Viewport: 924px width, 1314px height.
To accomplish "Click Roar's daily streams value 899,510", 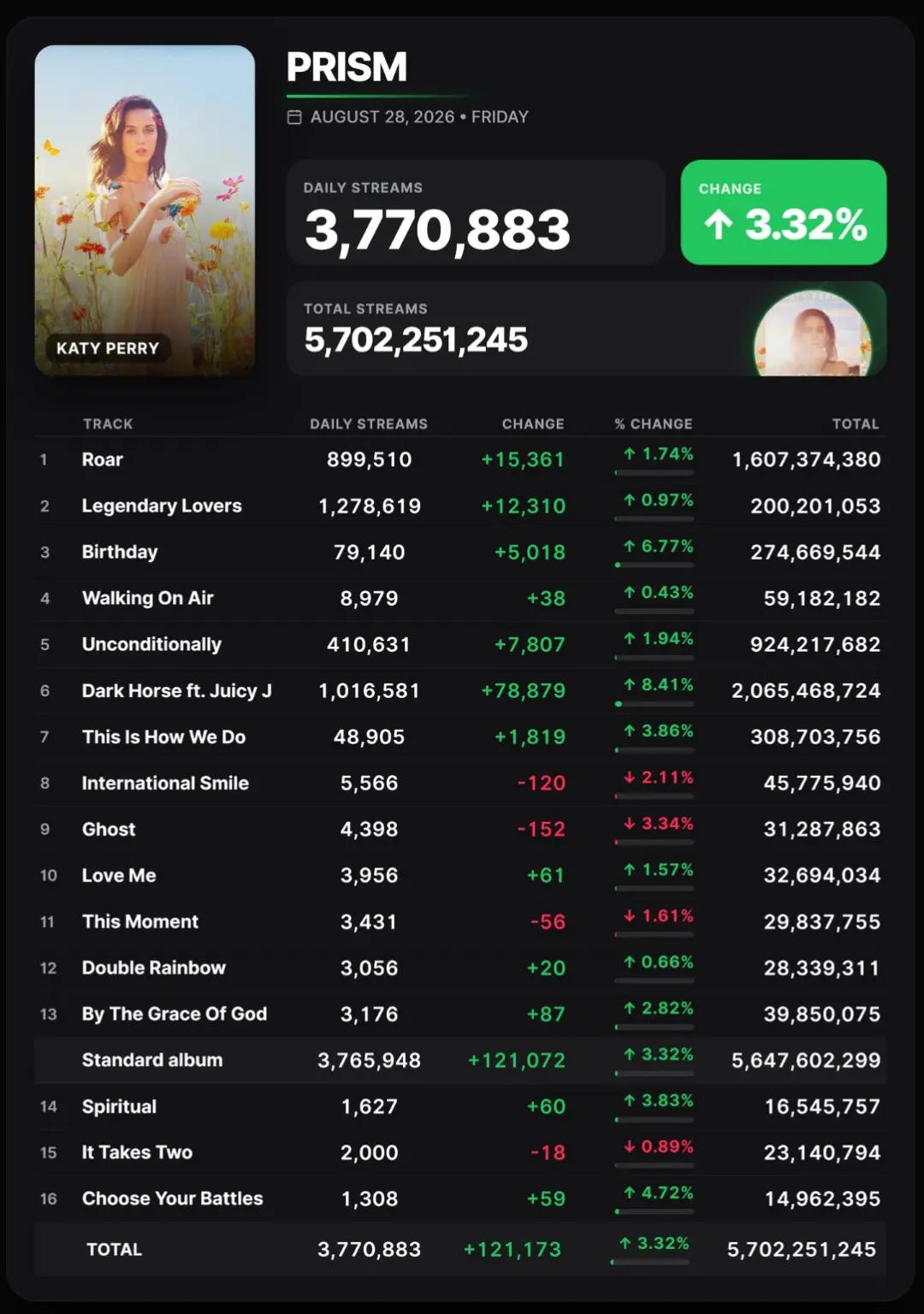I will pos(370,459).
